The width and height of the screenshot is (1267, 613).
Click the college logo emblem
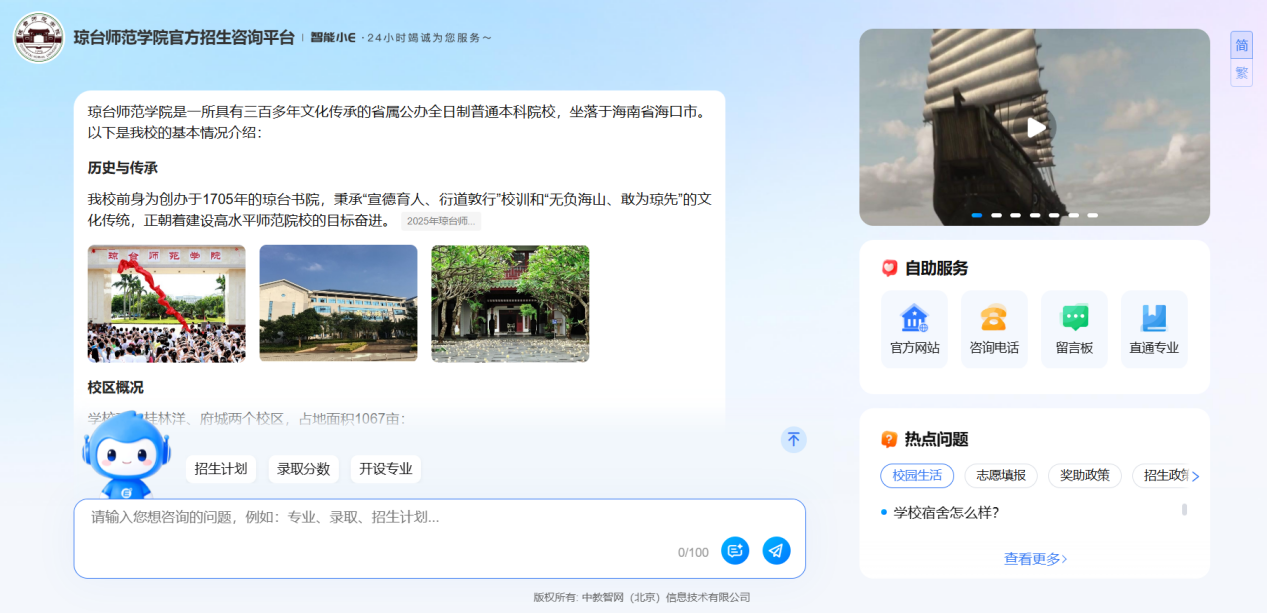(x=39, y=38)
